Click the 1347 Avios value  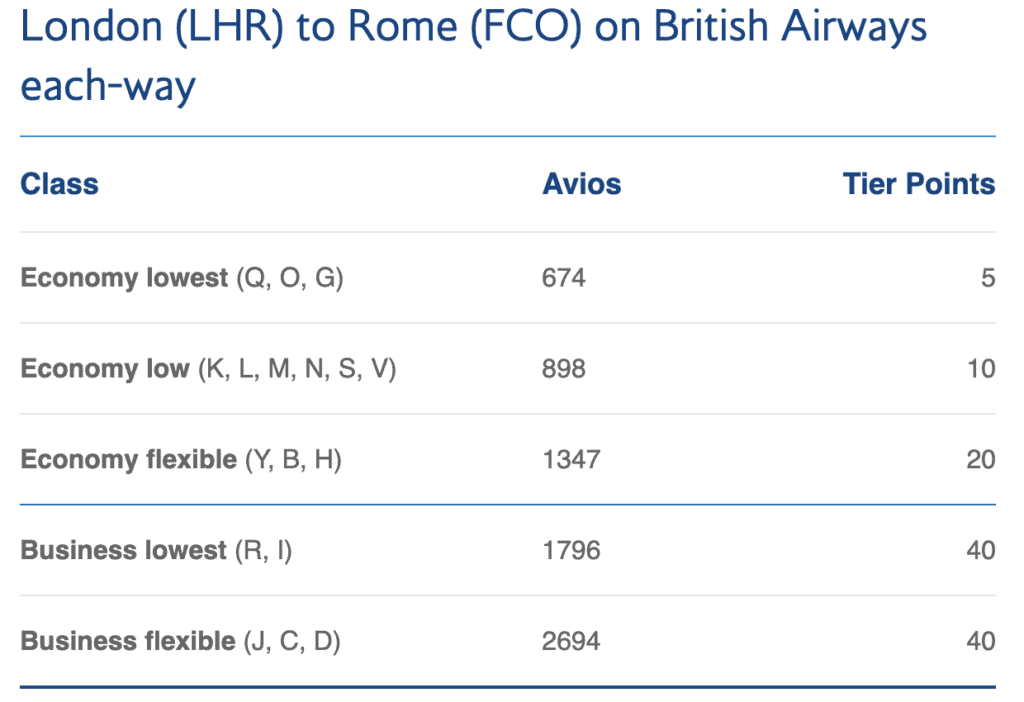[571, 460]
